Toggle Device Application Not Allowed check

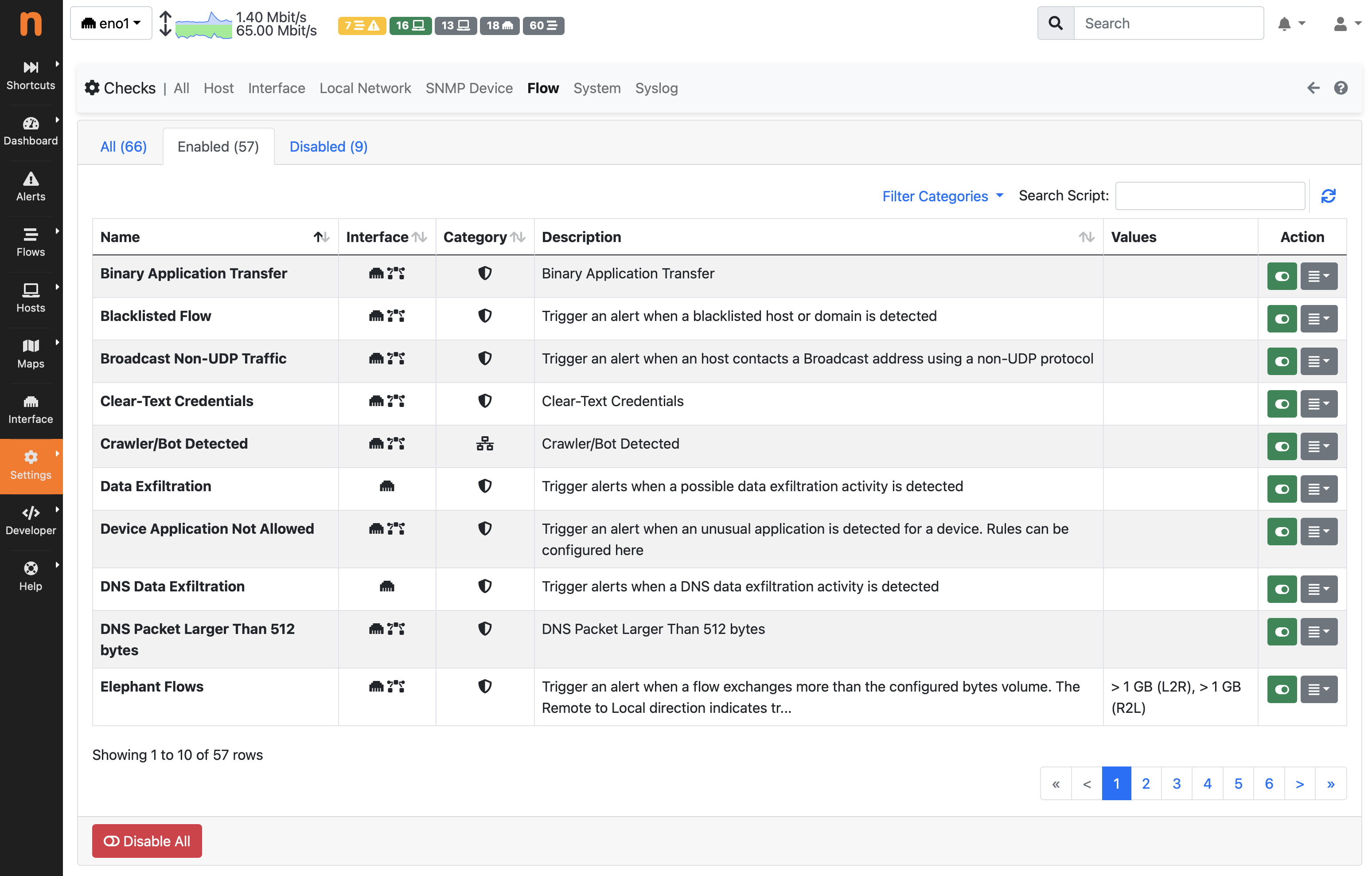point(1282,532)
